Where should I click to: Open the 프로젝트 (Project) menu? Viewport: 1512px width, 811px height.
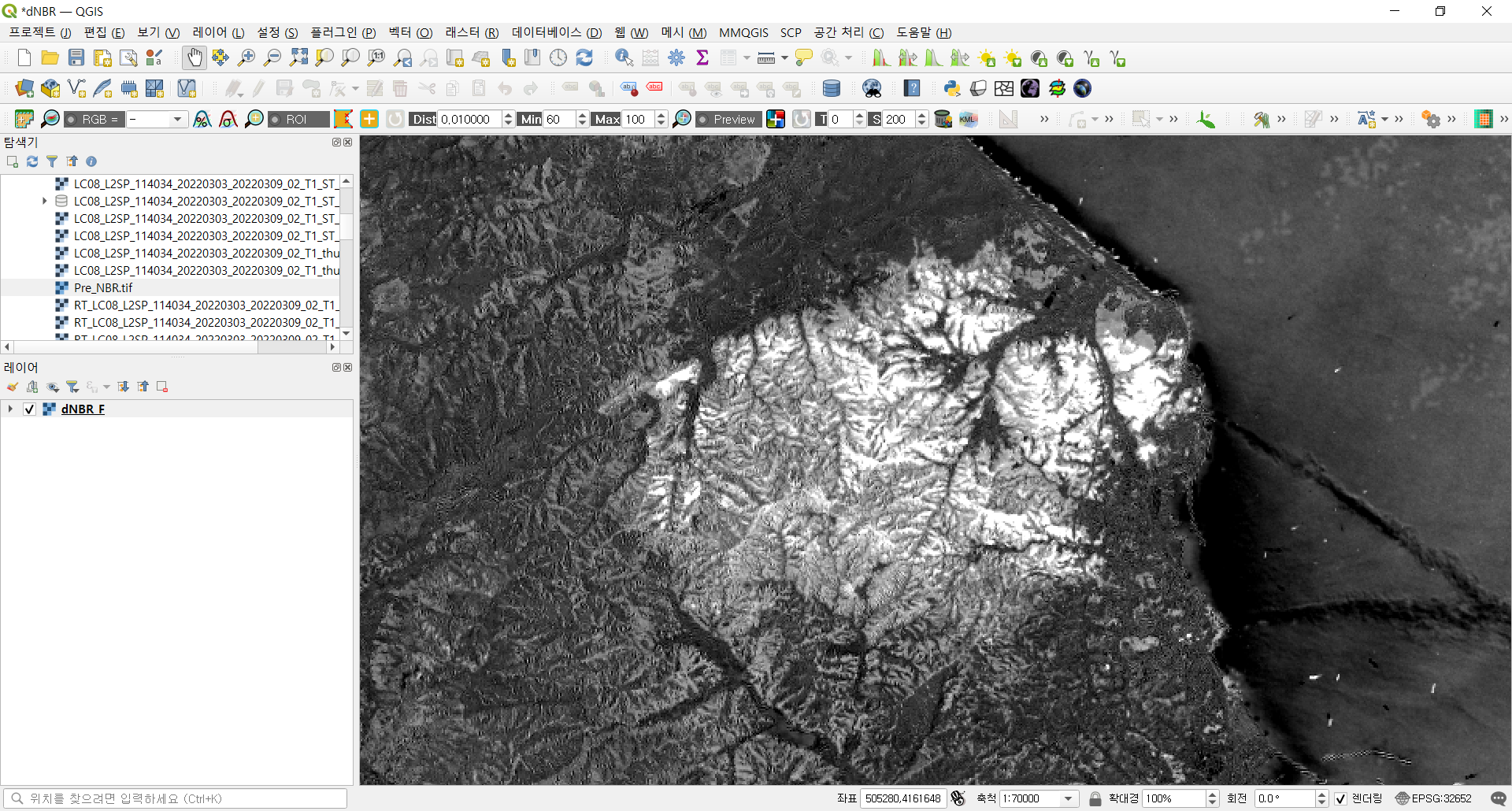tap(39, 32)
